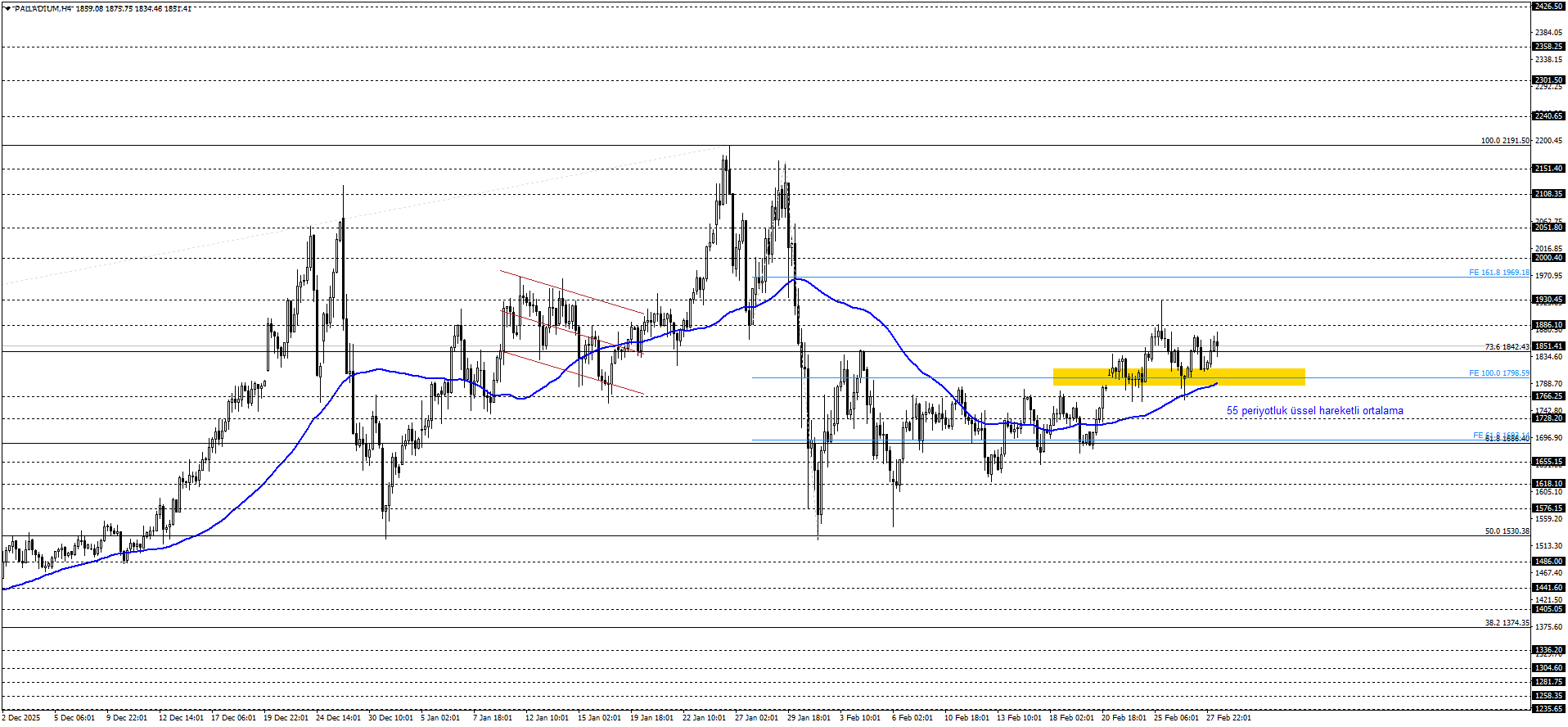Image resolution: width=1568 pixels, height=727 pixels.
Task: Click the 2151.40 price level tag
Action: [x=1548, y=169]
